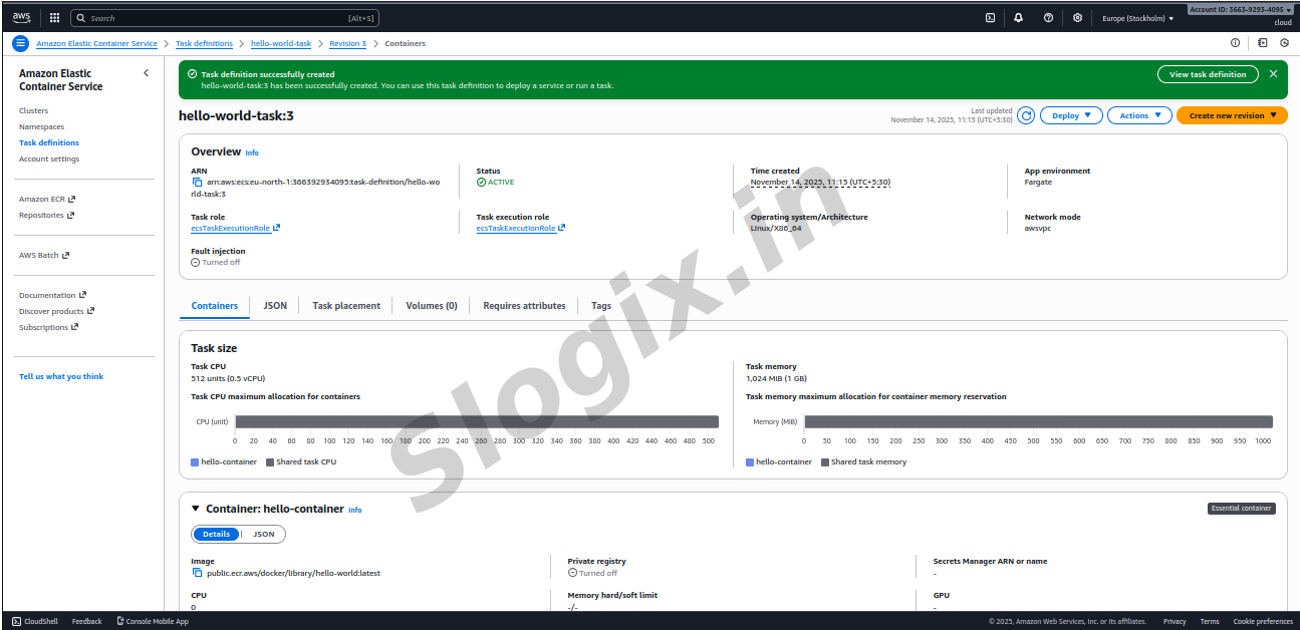This screenshot has height=630, width=1300.
Task: Click the View task definition button
Action: coord(1207,74)
